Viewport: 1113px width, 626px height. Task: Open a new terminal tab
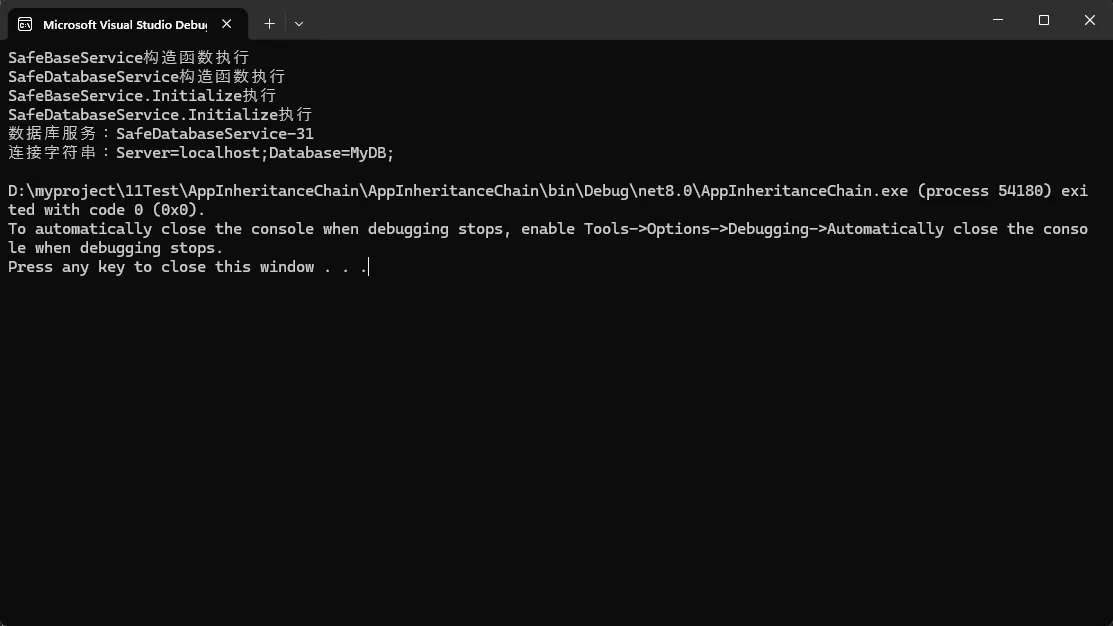(269, 23)
